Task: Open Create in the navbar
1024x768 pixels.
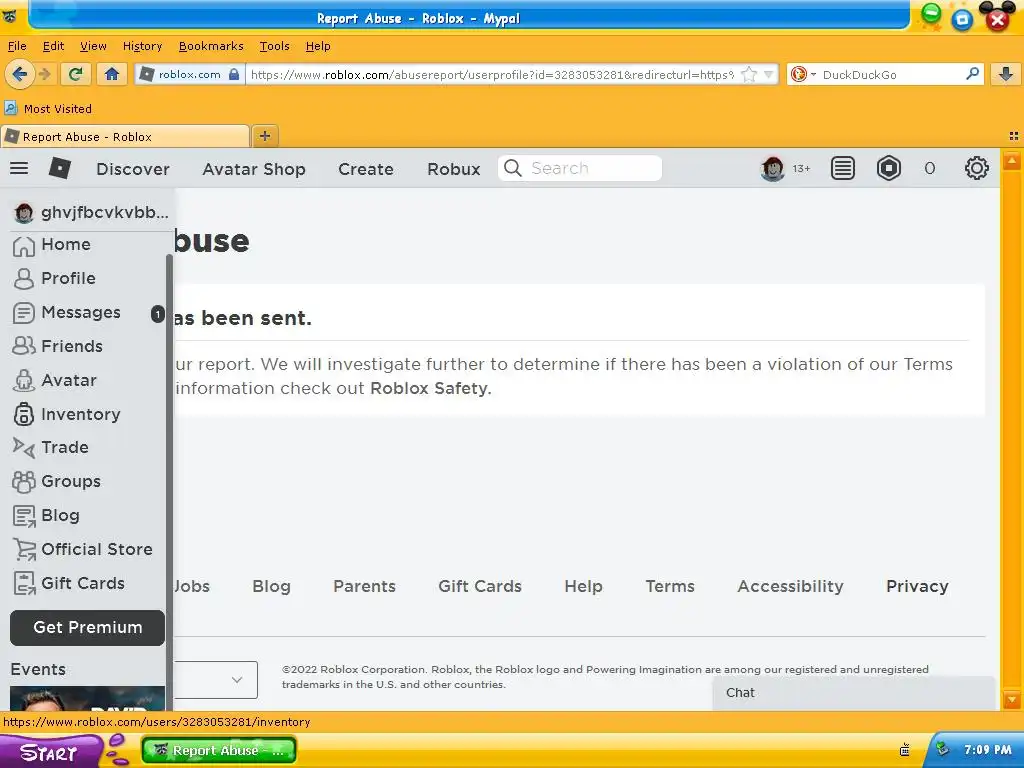Action: coord(366,169)
